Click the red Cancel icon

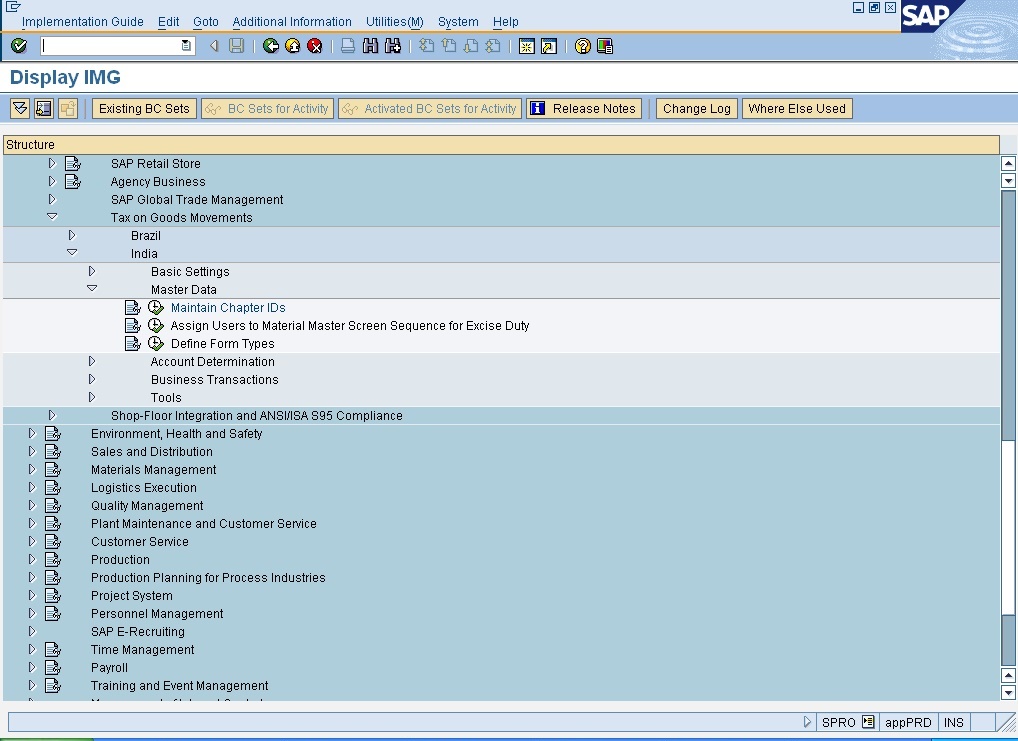pos(315,45)
